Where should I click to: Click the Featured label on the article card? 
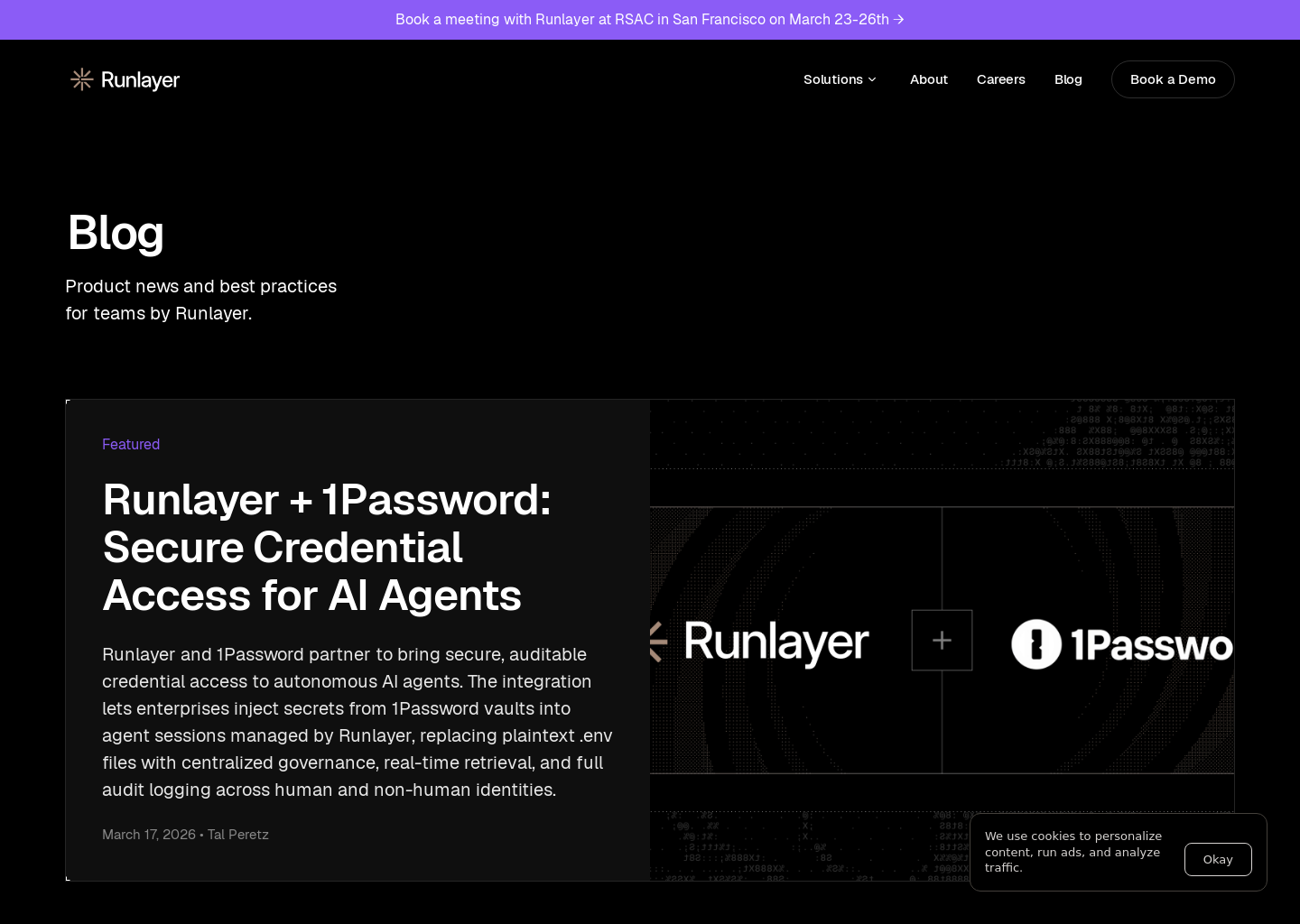[131, 444]
